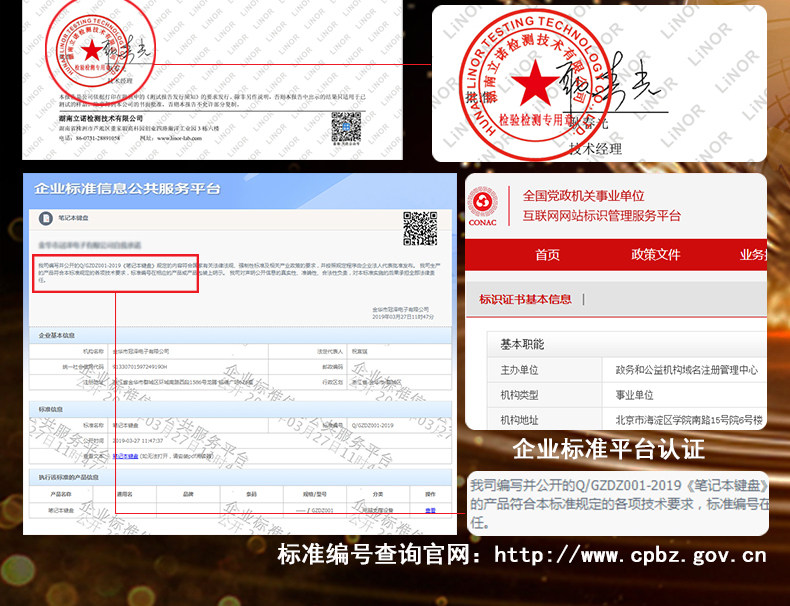The width and height of the screenshot is (790, 606).
Task: Click 政务和公益机构域名注册管理中心 value
Action: pyautogui.click(x=686, y=370)
